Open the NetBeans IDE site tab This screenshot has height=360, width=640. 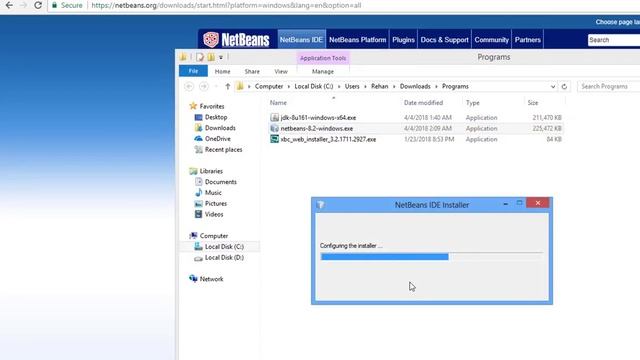click(301, 40)
